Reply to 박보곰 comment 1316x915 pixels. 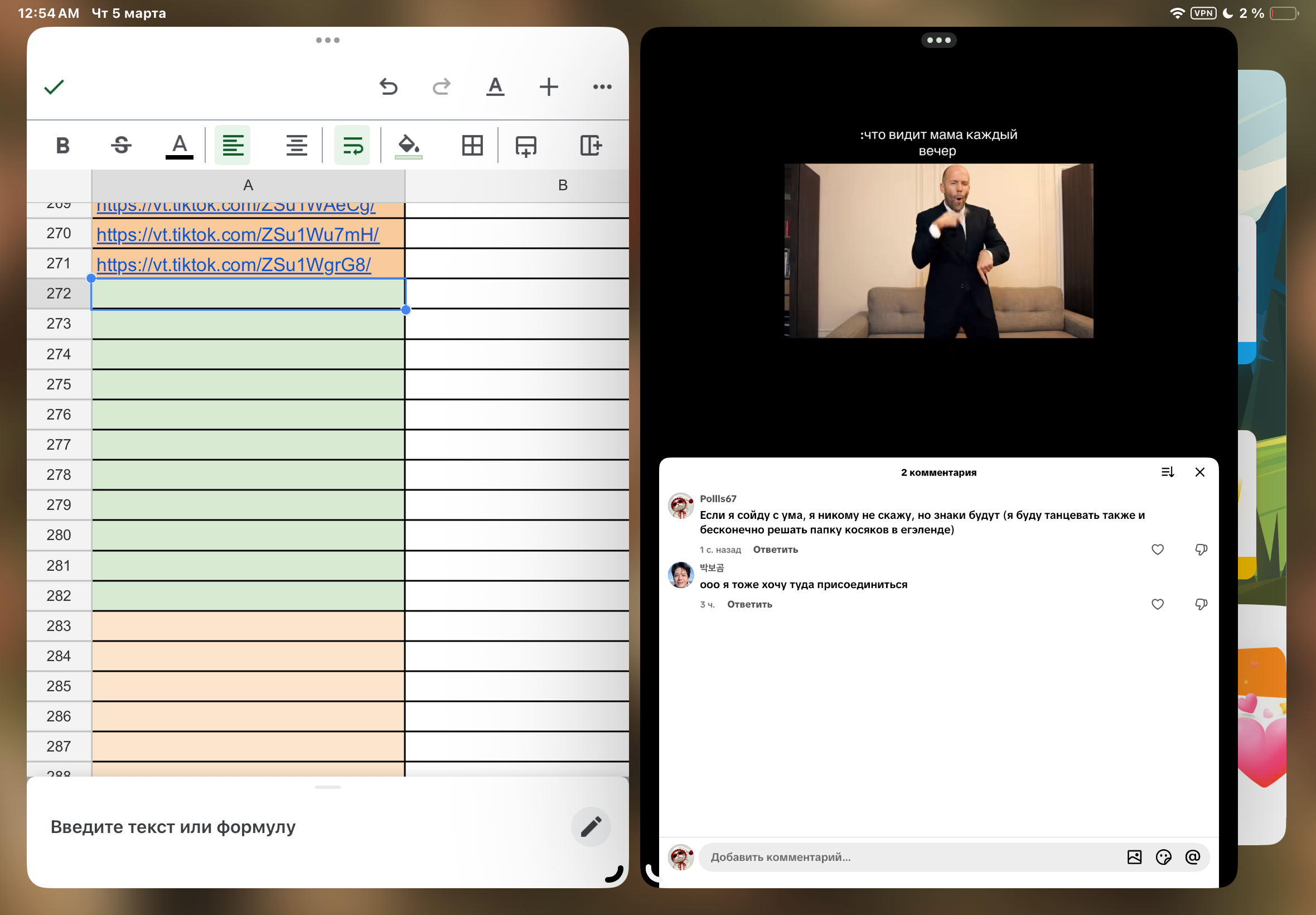click(x=749, y=604)
